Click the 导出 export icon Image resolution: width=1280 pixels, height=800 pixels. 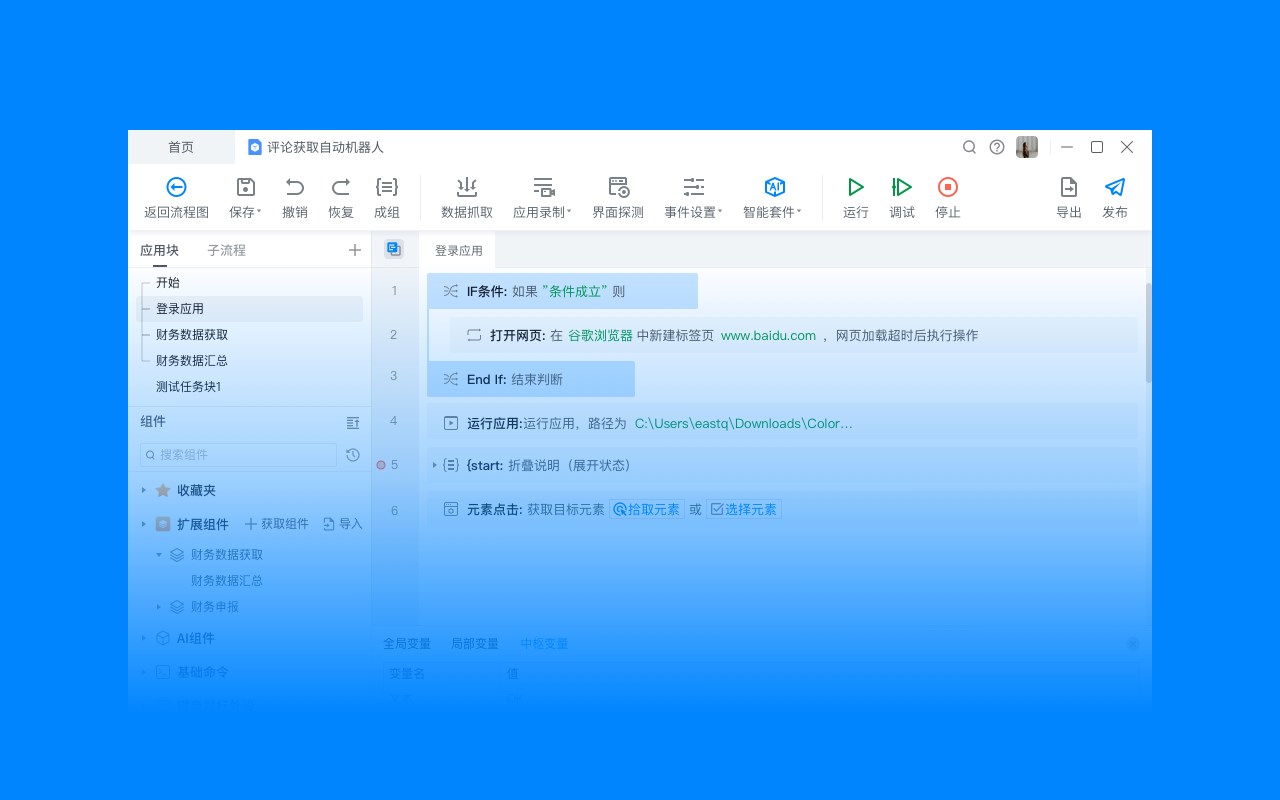[1069, 187]
